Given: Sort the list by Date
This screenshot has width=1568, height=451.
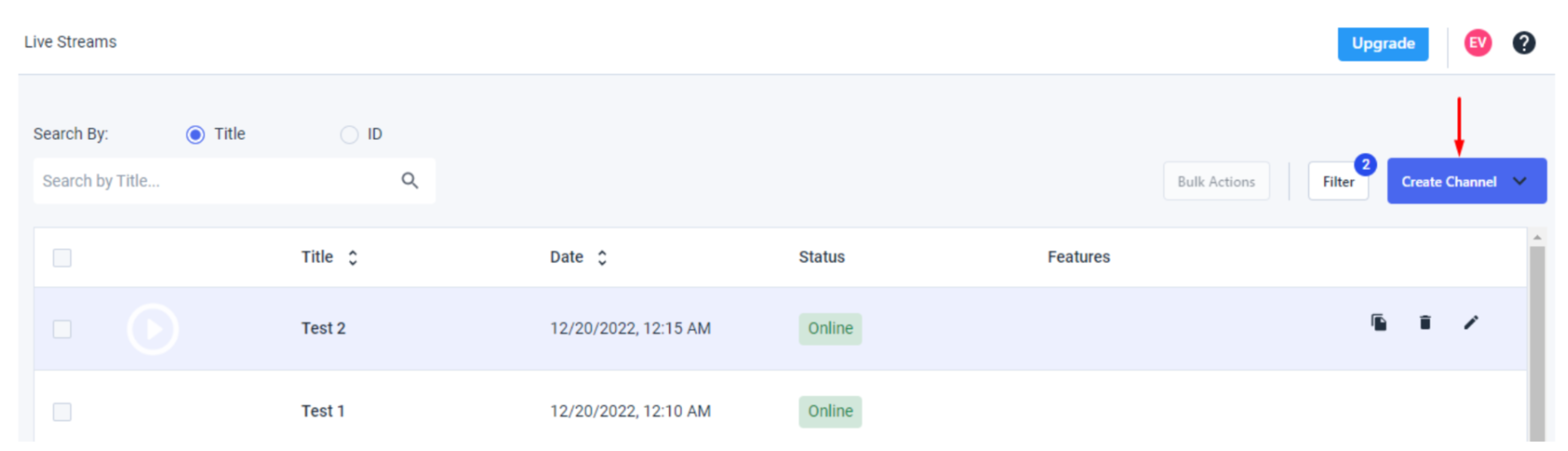Looking at the screenshot, I should 602,258.
